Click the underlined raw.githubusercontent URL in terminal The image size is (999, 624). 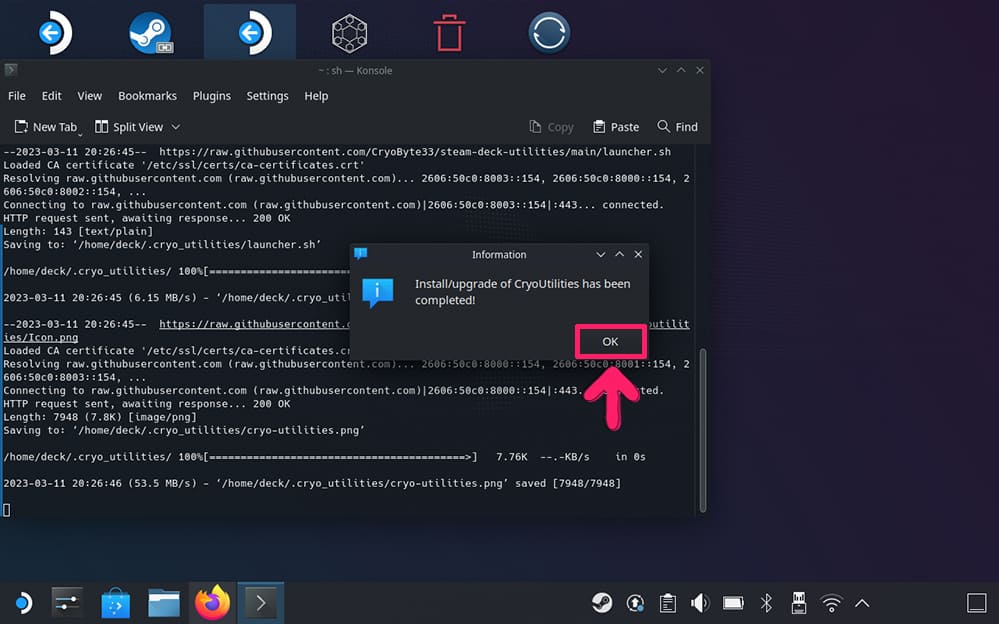(254, 324)
